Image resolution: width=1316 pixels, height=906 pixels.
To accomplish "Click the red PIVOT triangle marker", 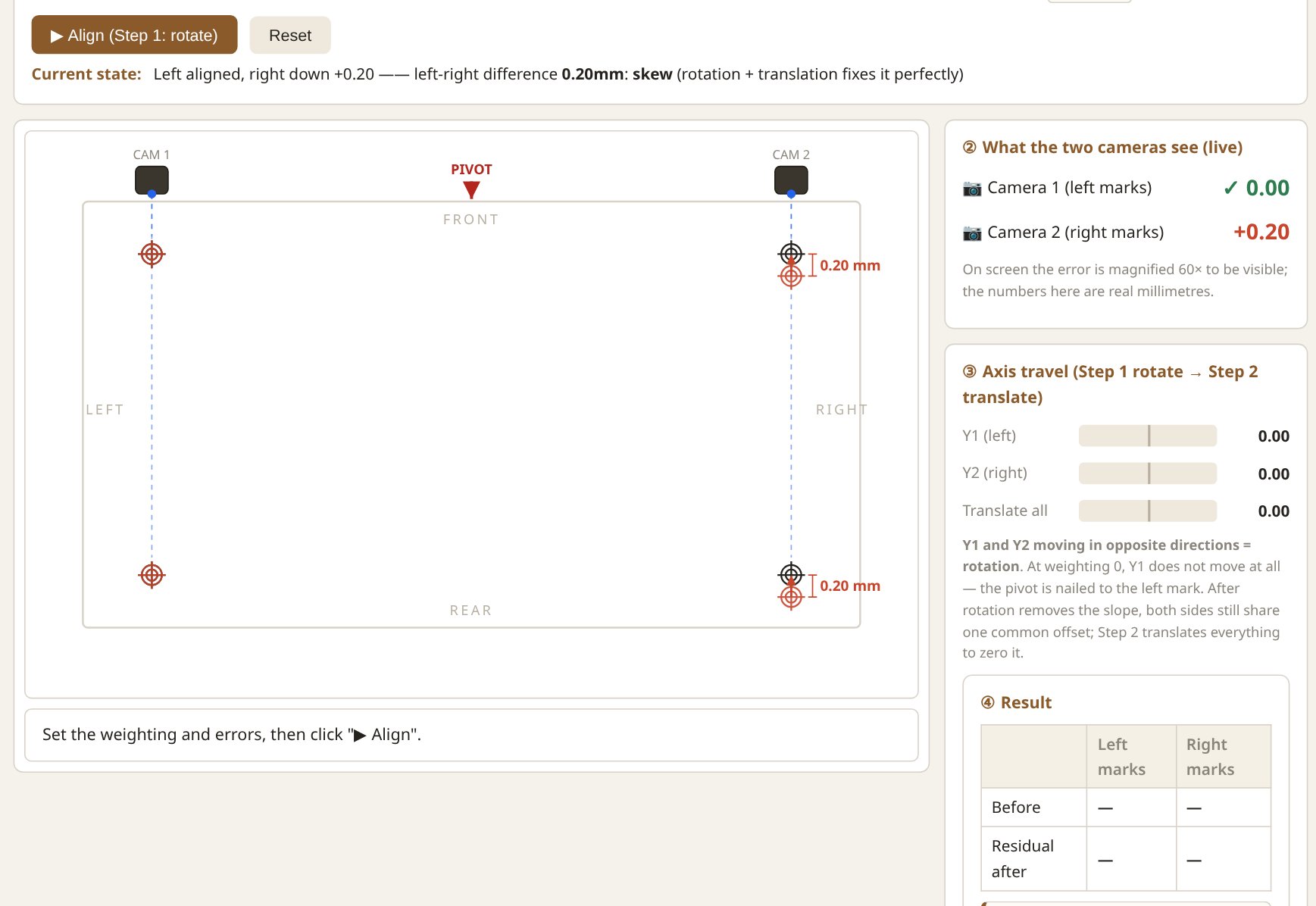I will click(x=471, y=189).
